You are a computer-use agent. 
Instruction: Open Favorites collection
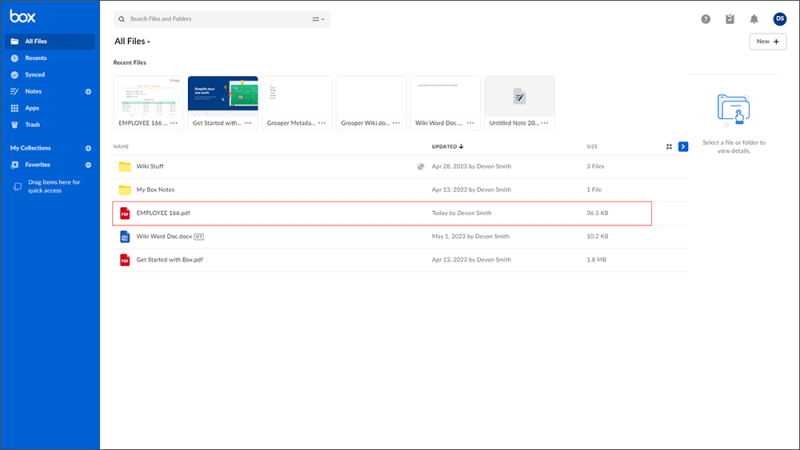[x=37, y=165]
